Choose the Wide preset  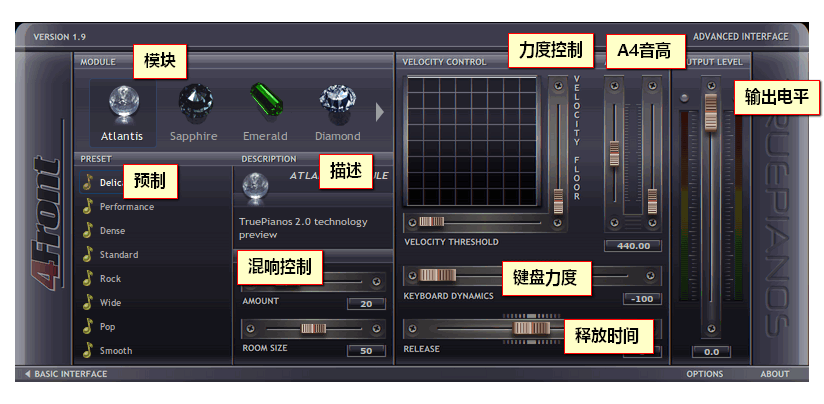110,303
